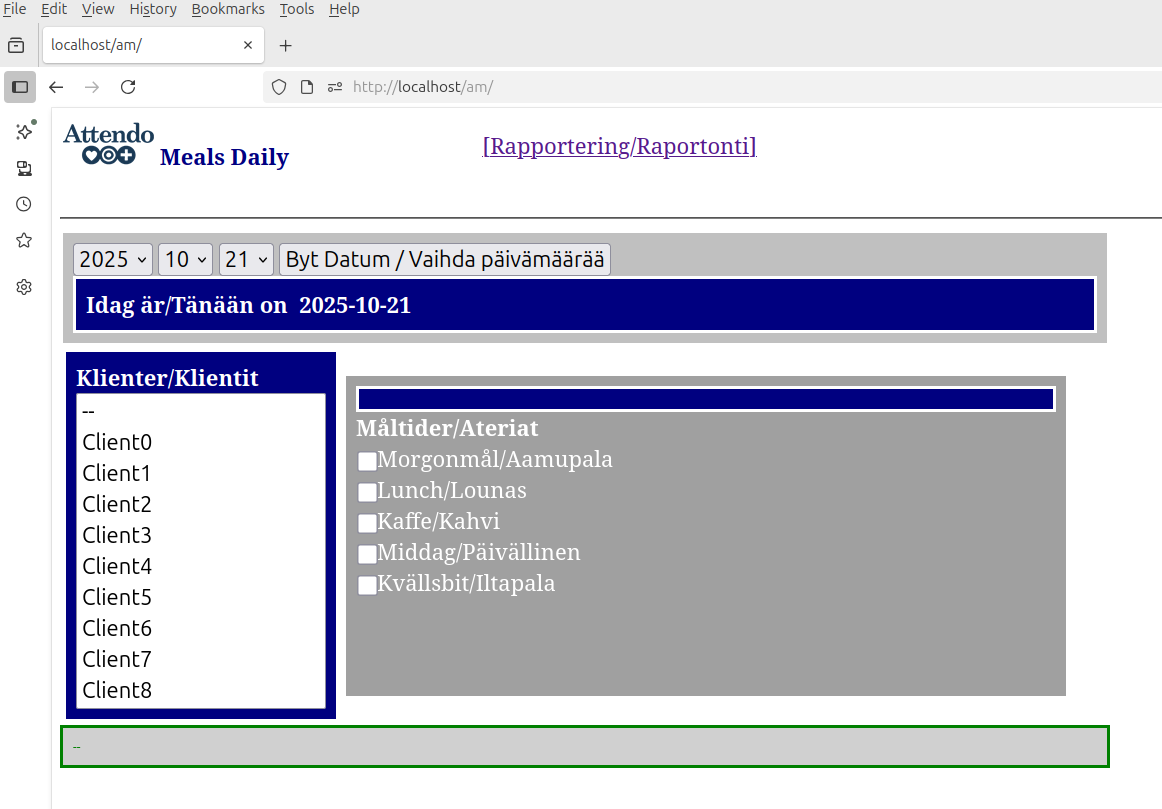The height and width of the screenshot is (809, 1162).
Task: Open the month dropdown showing 10
Action: (x=185, y=260)
